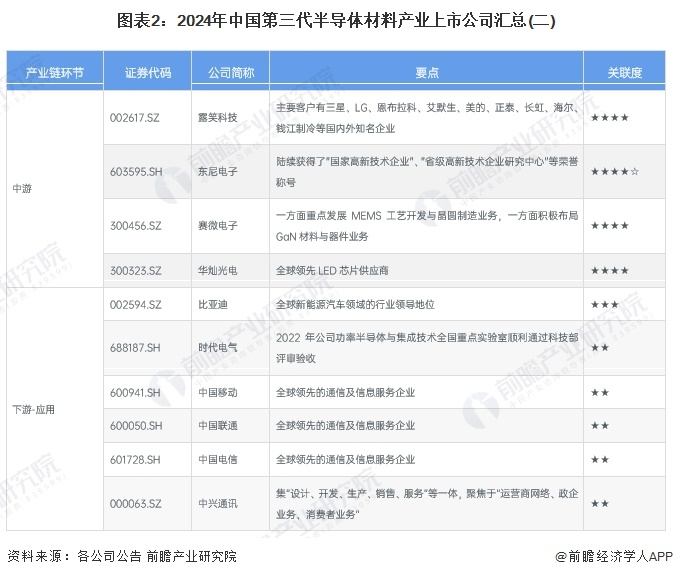Click company name 华灿光电
The width and height of the screenshot is (673, 577).
[218, 271]
